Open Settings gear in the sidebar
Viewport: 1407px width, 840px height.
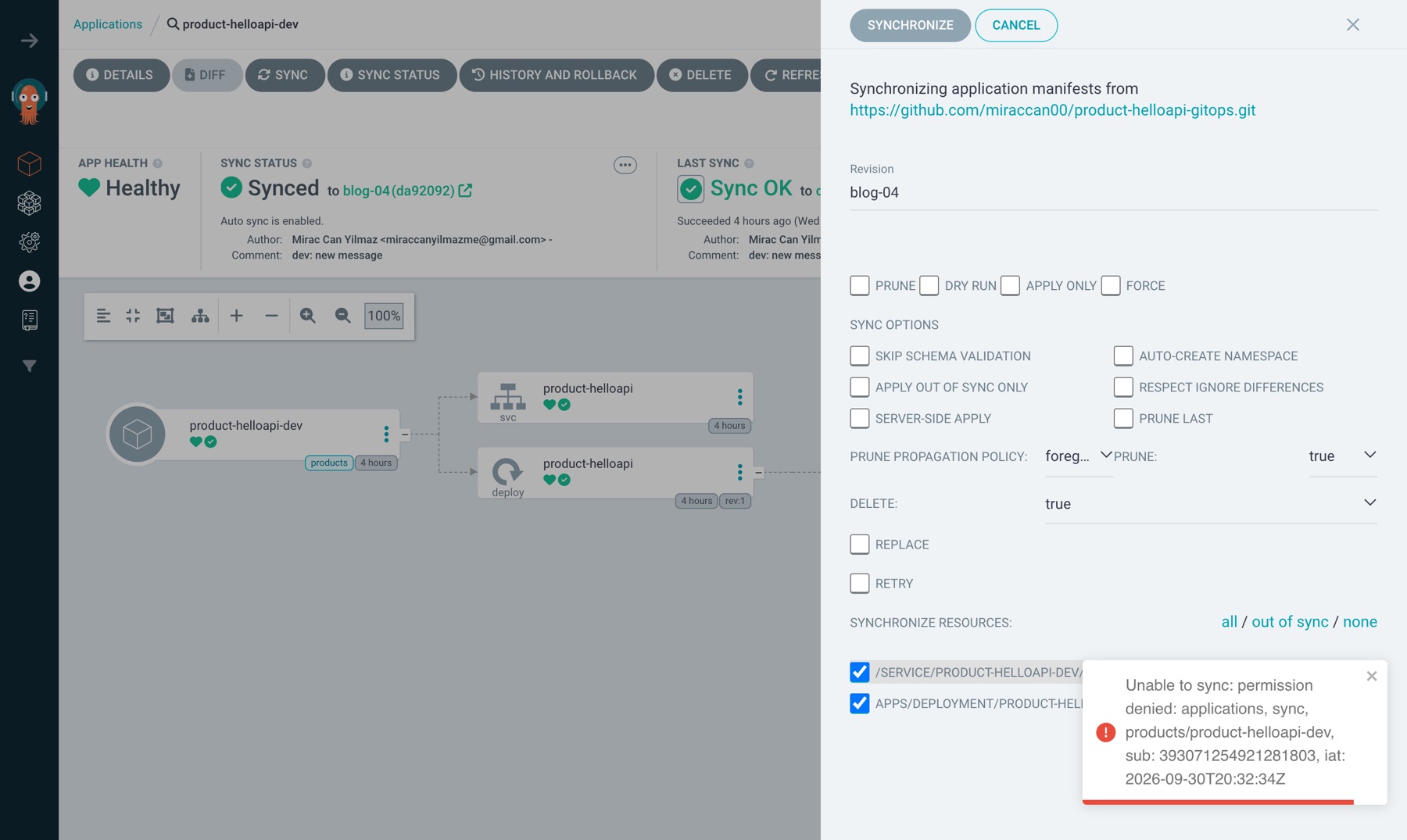pos(29,242)
